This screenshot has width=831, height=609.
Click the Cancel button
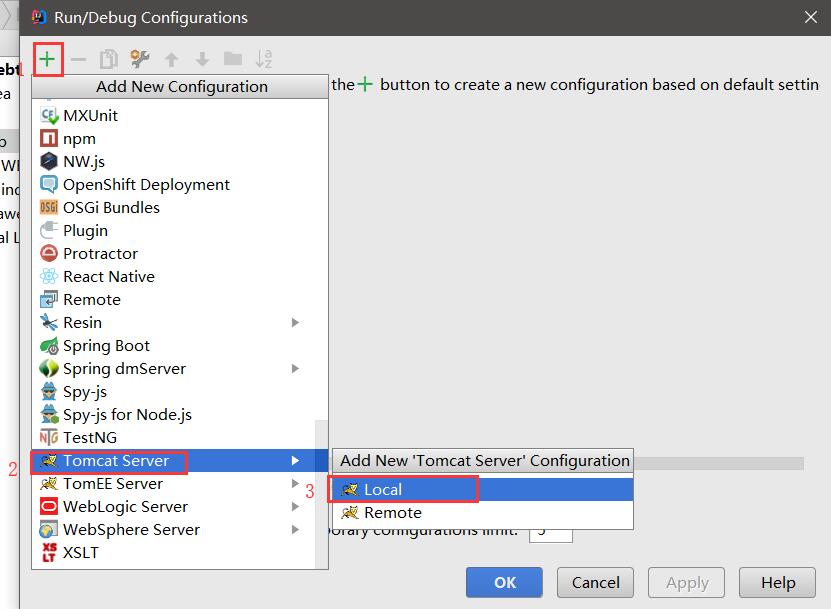coord(595,582)
